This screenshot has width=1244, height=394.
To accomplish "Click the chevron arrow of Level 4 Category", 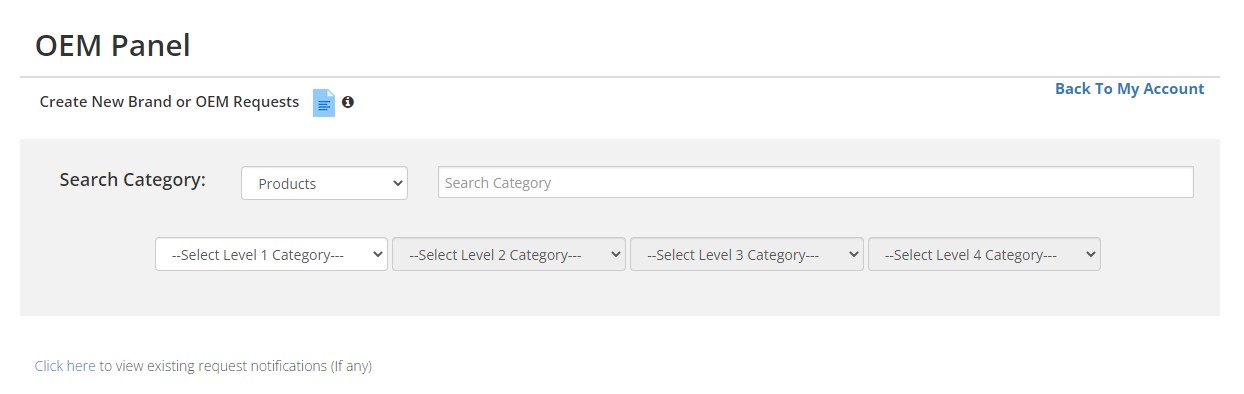I will coord(1090,254).
